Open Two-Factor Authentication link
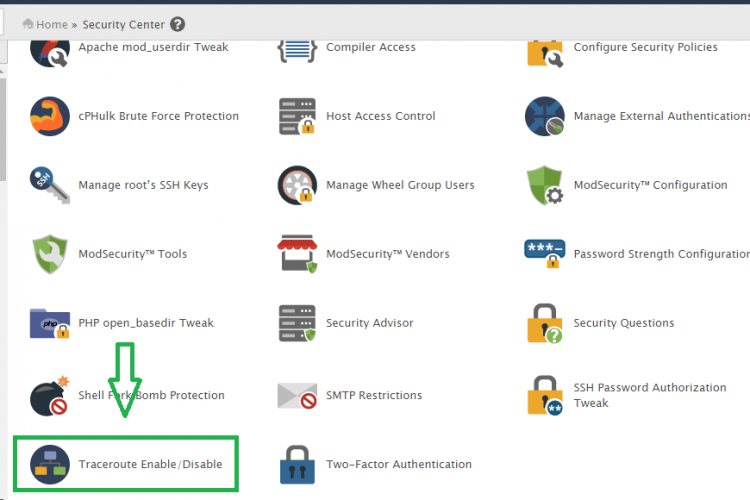The width and height of the screenshot is (750, 500). (x=399, y=464)
